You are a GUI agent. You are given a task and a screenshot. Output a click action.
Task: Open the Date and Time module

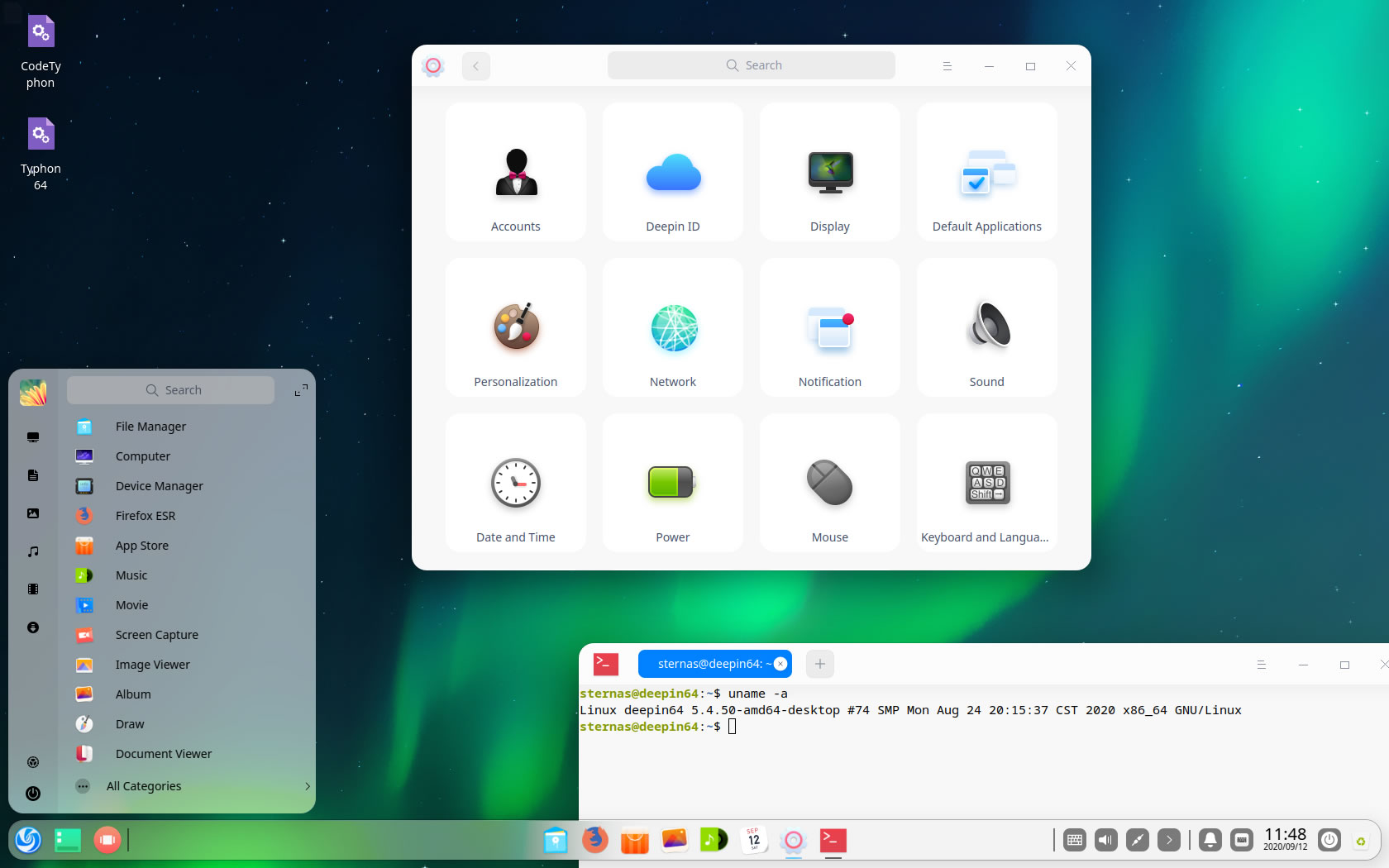pyautogui.click(x=516, y=483)
